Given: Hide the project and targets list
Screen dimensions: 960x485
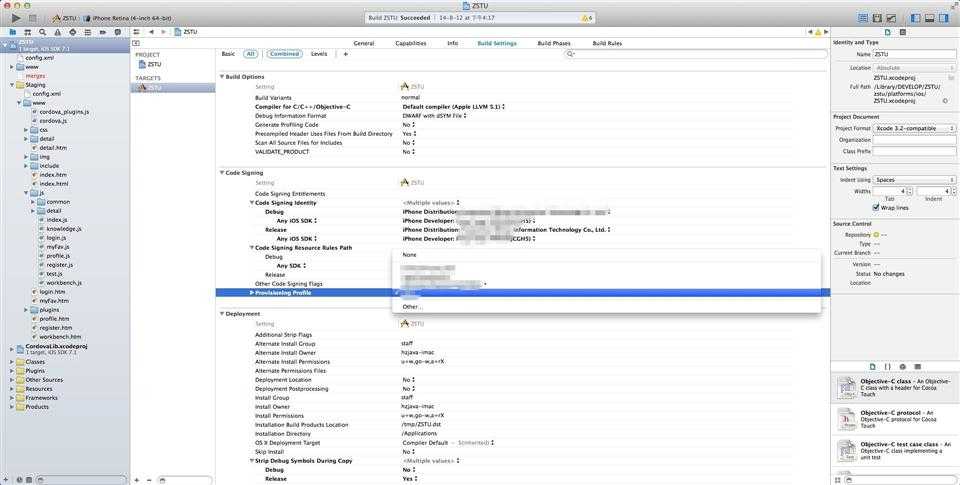Looking at the screenshot, I should pos(136,43).
